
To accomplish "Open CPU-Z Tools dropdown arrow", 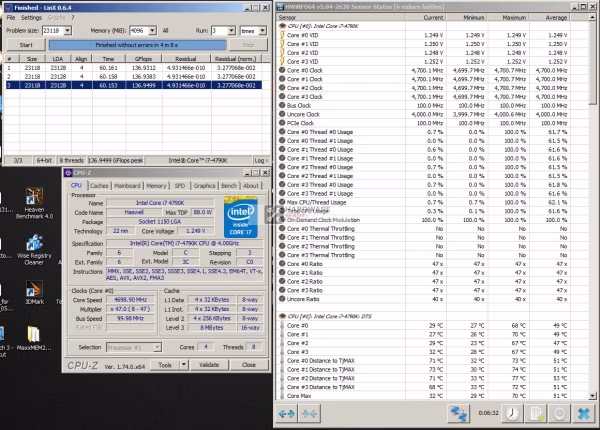I will (x=184, y=365).
